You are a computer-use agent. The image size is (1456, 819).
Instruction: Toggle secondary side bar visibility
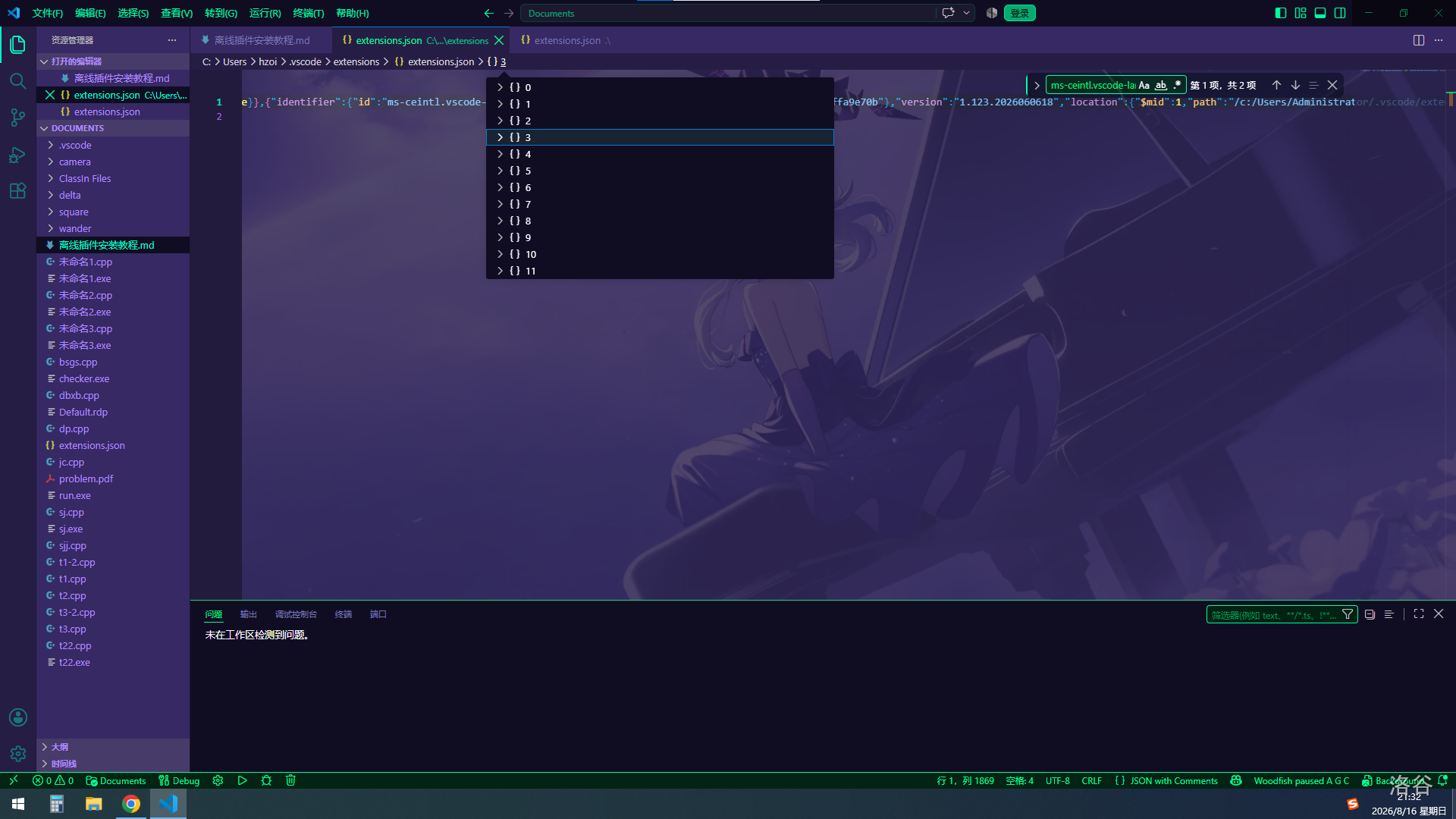coord(1340,13)
